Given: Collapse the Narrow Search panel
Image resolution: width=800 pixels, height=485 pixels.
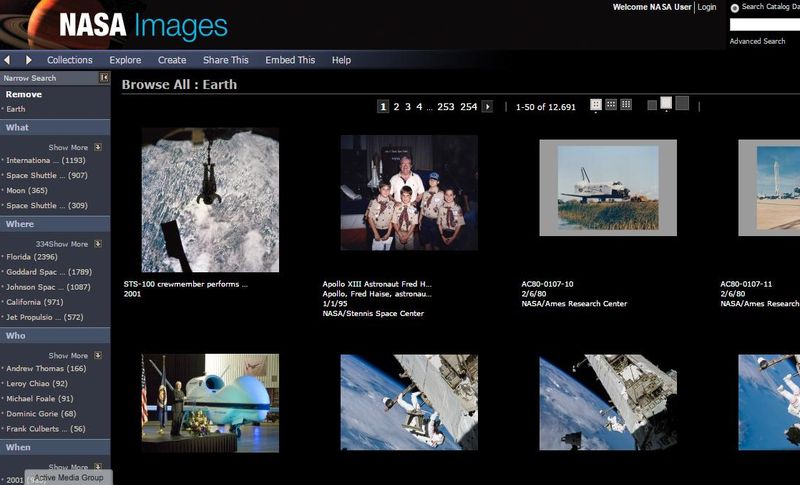Looking at the screenshot, I should pyautogui.click(x=104, y=78).
